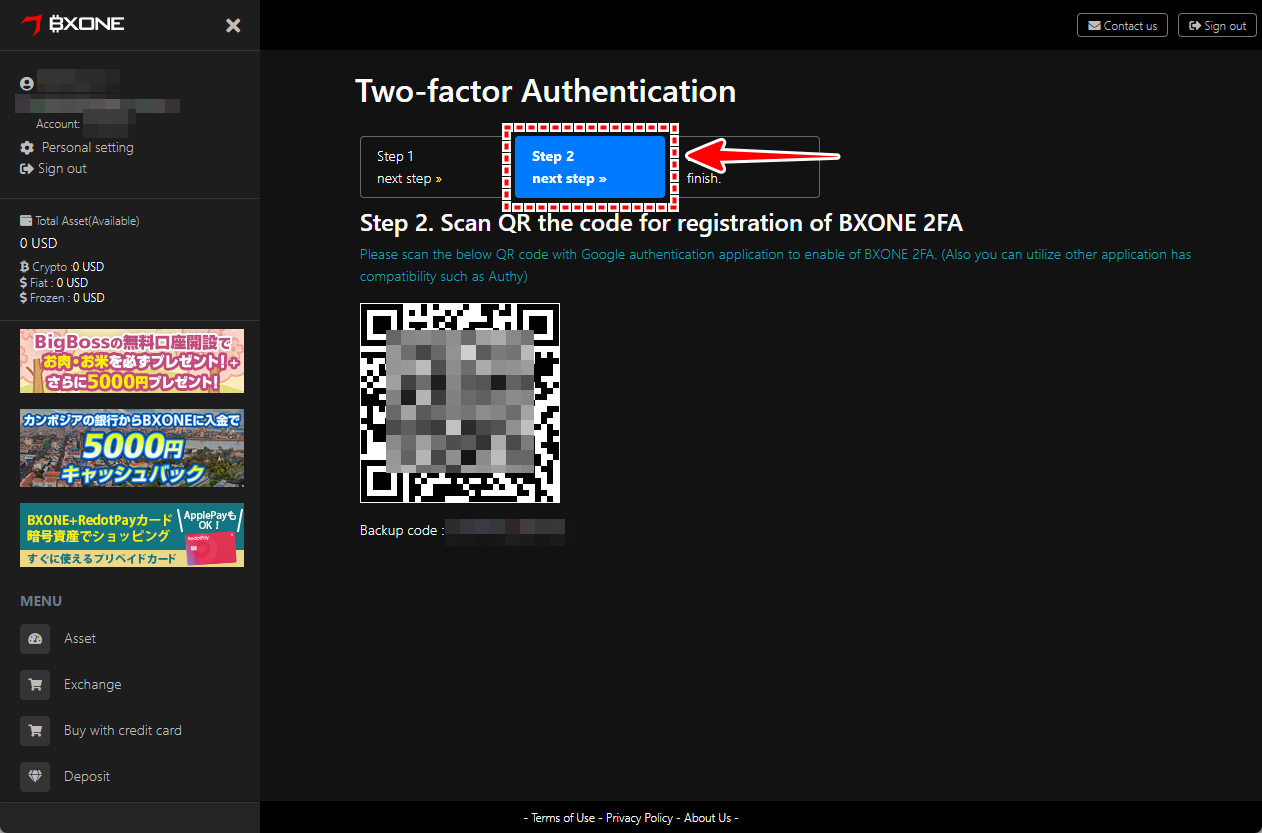
Task: Click the Step 2 scan QR heading
Action: tap(661, 222)
